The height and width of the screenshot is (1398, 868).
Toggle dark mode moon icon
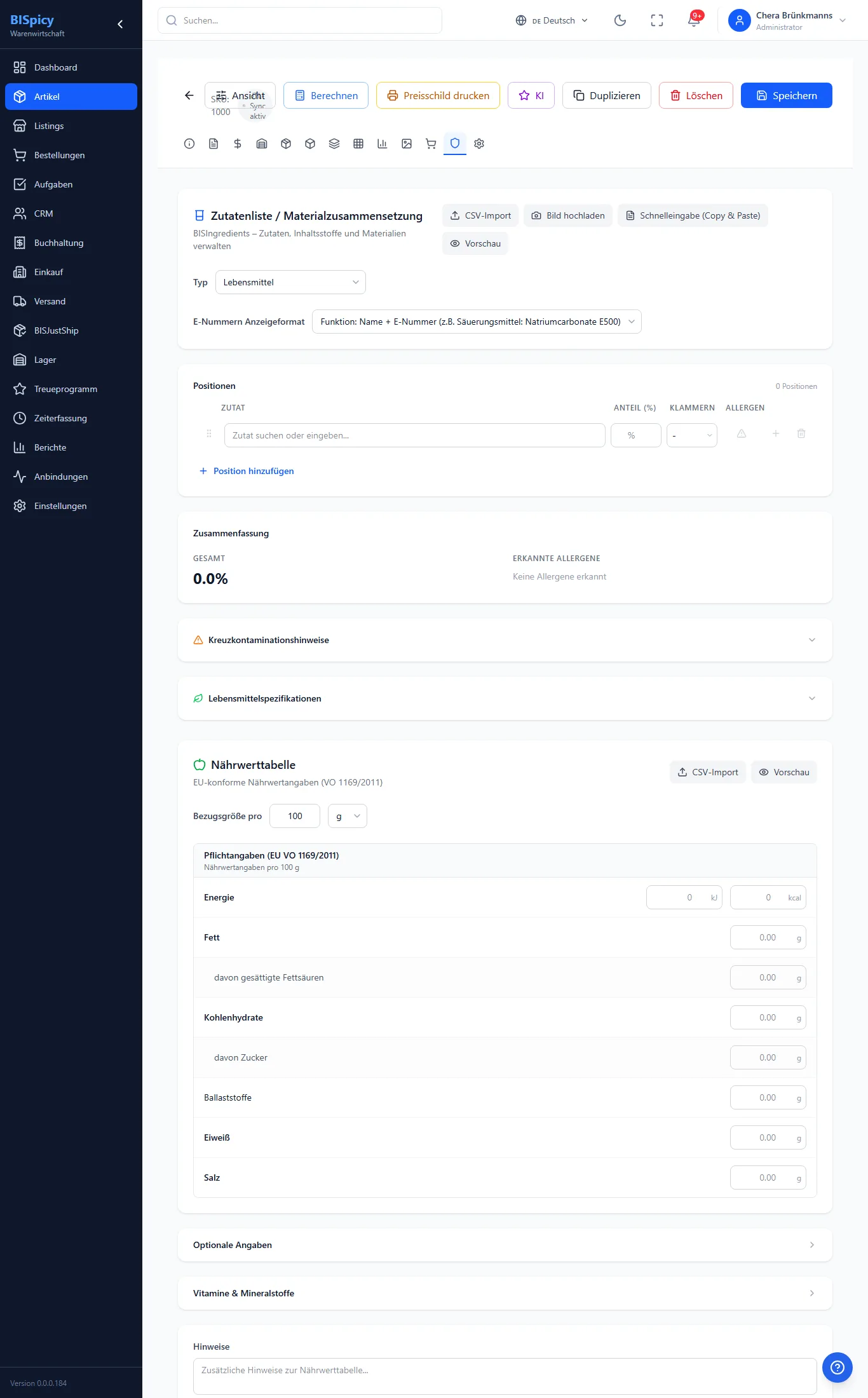pyautogui.click(x=620, y=20)
